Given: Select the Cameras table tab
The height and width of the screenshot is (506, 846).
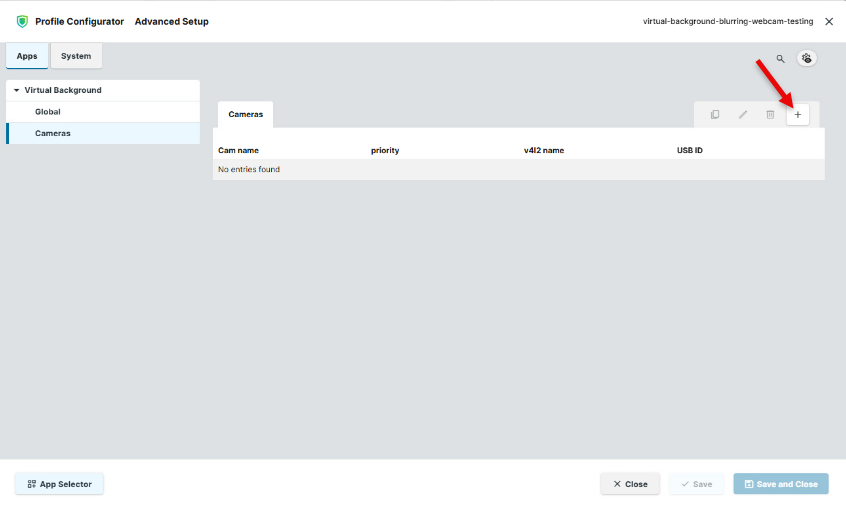Looking at the screenshot, I should 245,114.
